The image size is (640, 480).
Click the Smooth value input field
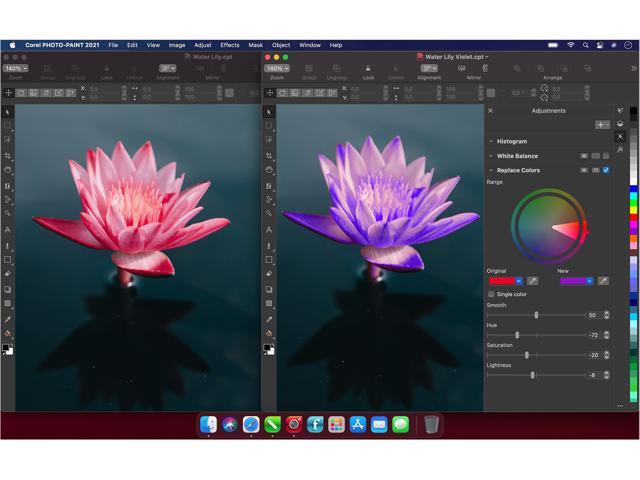click(x=593, y=315)
